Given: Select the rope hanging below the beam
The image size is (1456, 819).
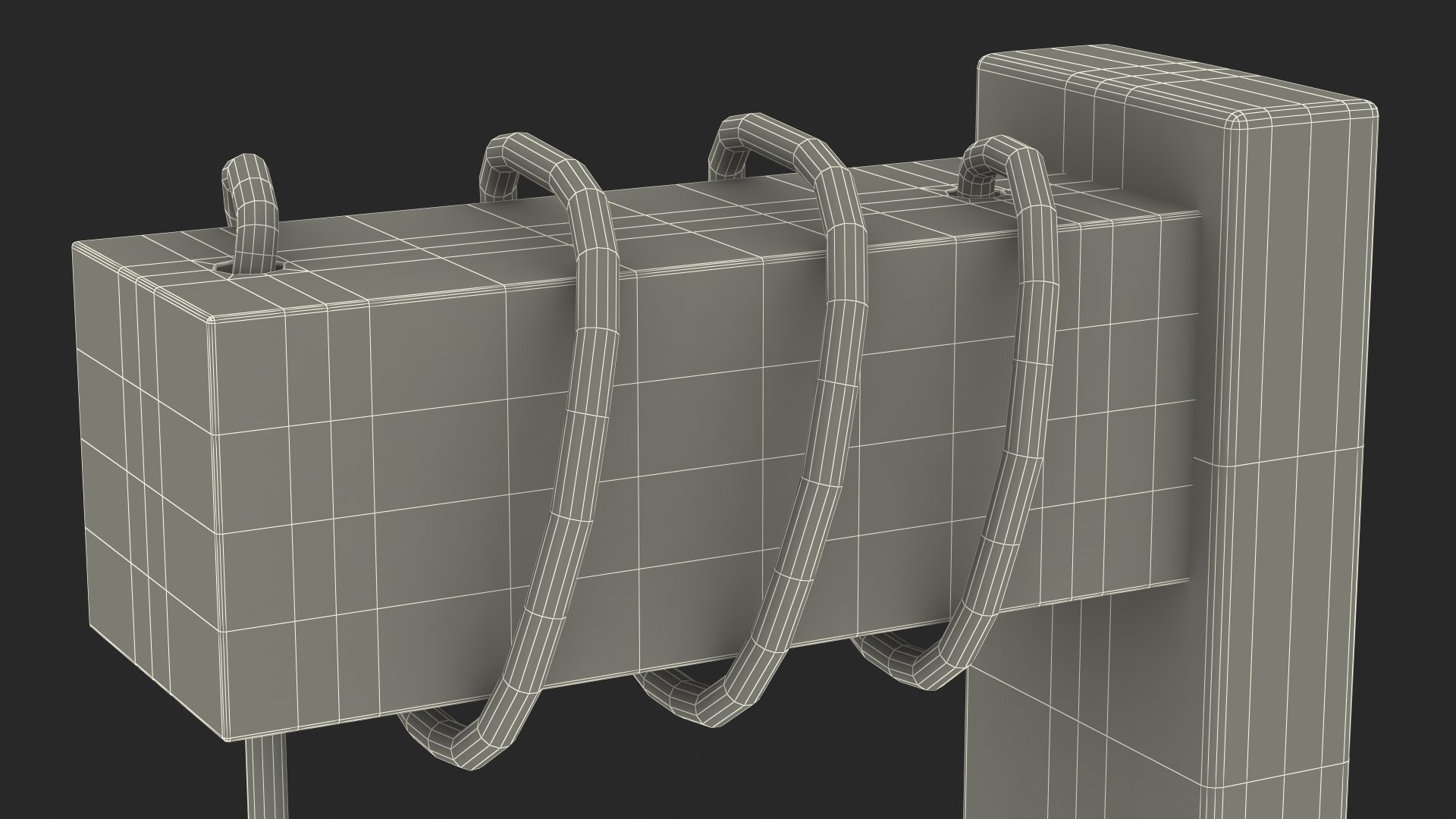Looking at the screenshot, I should [267, 781].
